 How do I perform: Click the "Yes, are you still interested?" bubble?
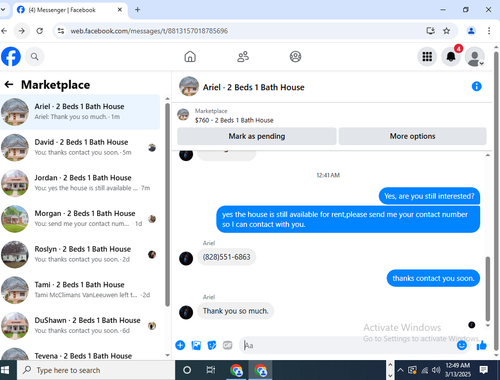(429, 196)
